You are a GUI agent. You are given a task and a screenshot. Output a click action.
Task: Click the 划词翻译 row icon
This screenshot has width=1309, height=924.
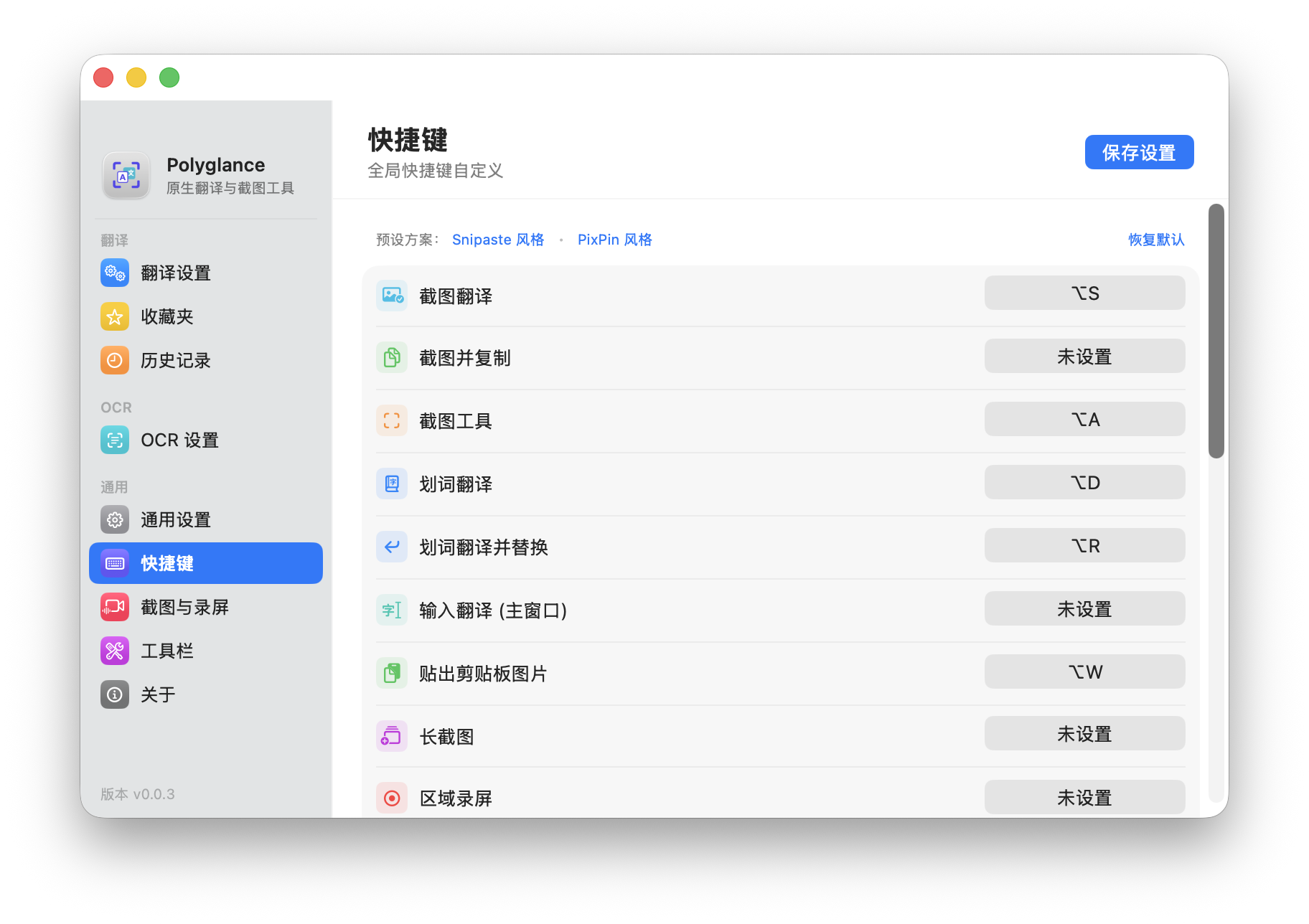pos(392,484)
